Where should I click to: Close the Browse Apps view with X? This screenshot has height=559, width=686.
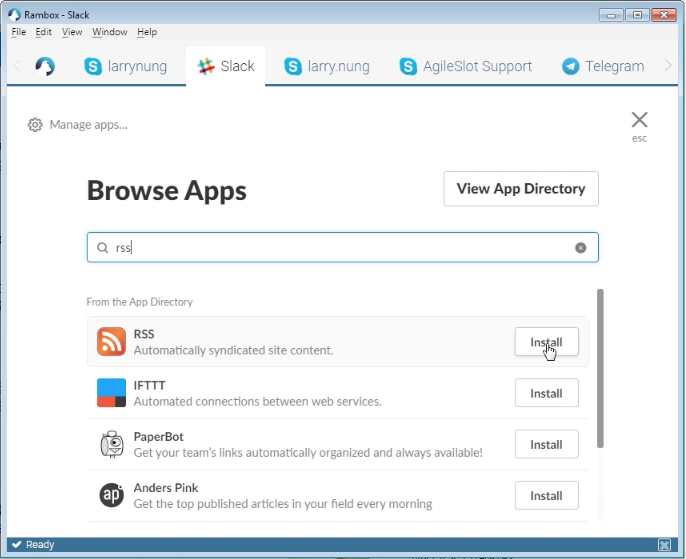pos(639,119)
